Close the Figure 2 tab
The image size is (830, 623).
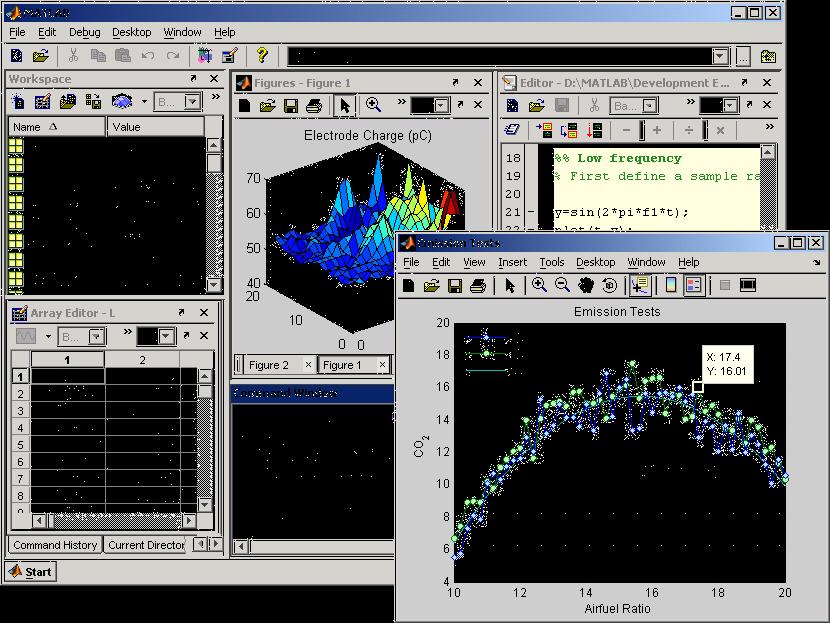(x=308, y=365)
